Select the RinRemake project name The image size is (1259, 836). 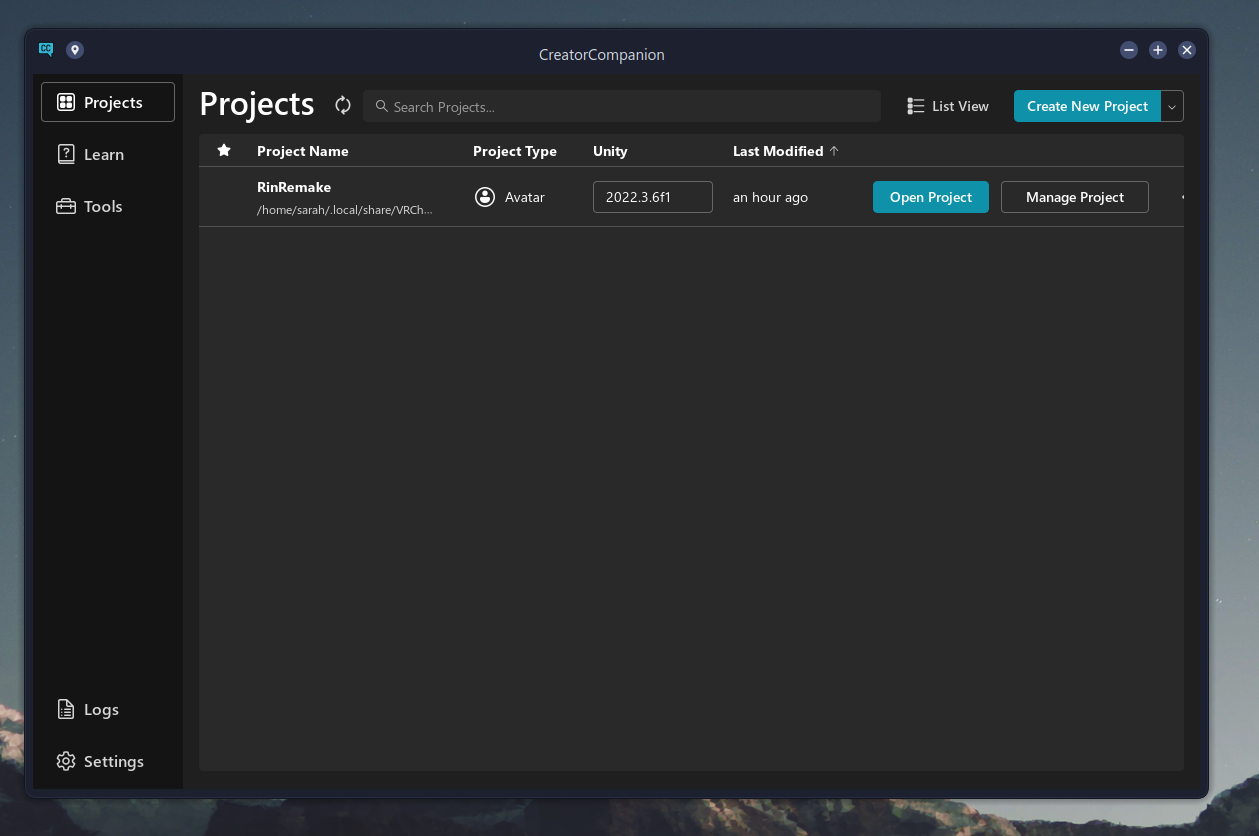[294, 187]
